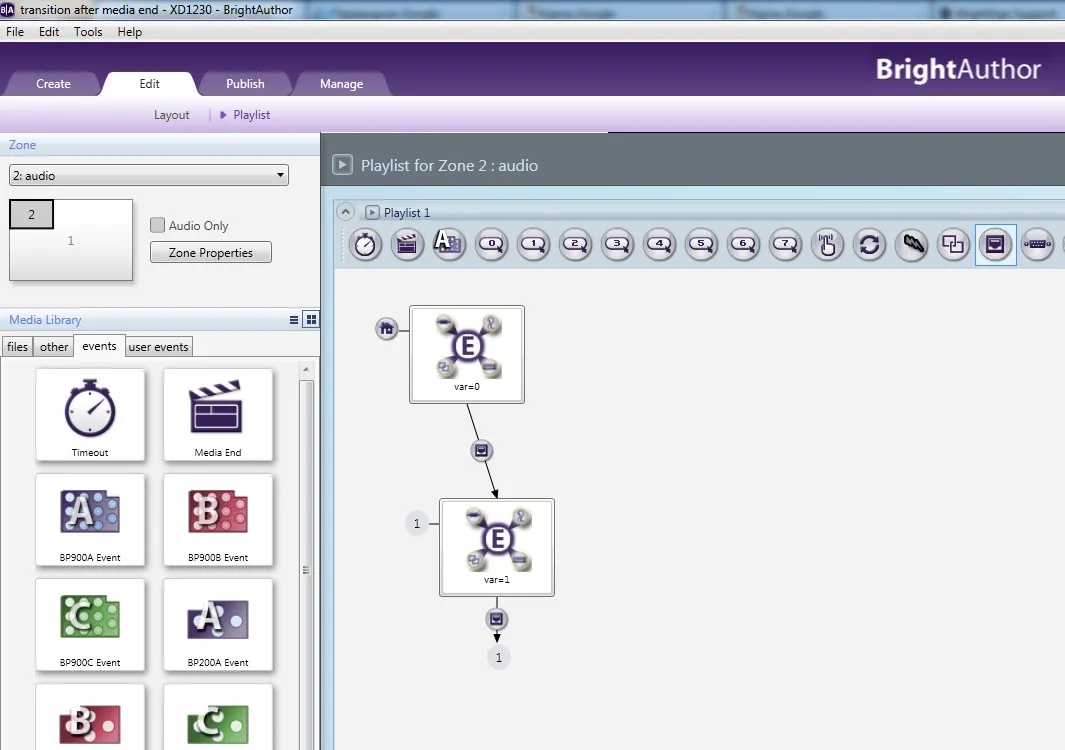
Task: Click play icon next to Playlist 1
Action: pos(372,212)
